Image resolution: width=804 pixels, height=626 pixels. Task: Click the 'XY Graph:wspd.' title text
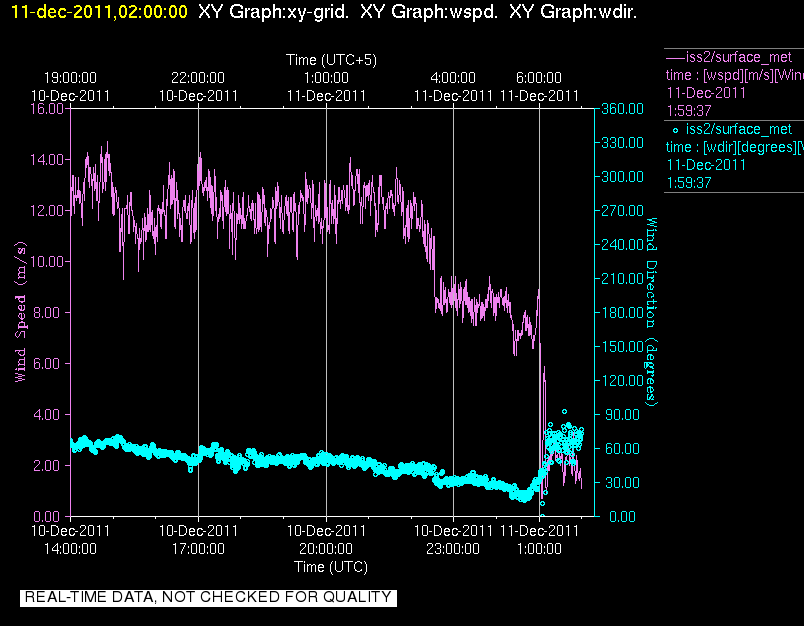click(x=429, y=11)
